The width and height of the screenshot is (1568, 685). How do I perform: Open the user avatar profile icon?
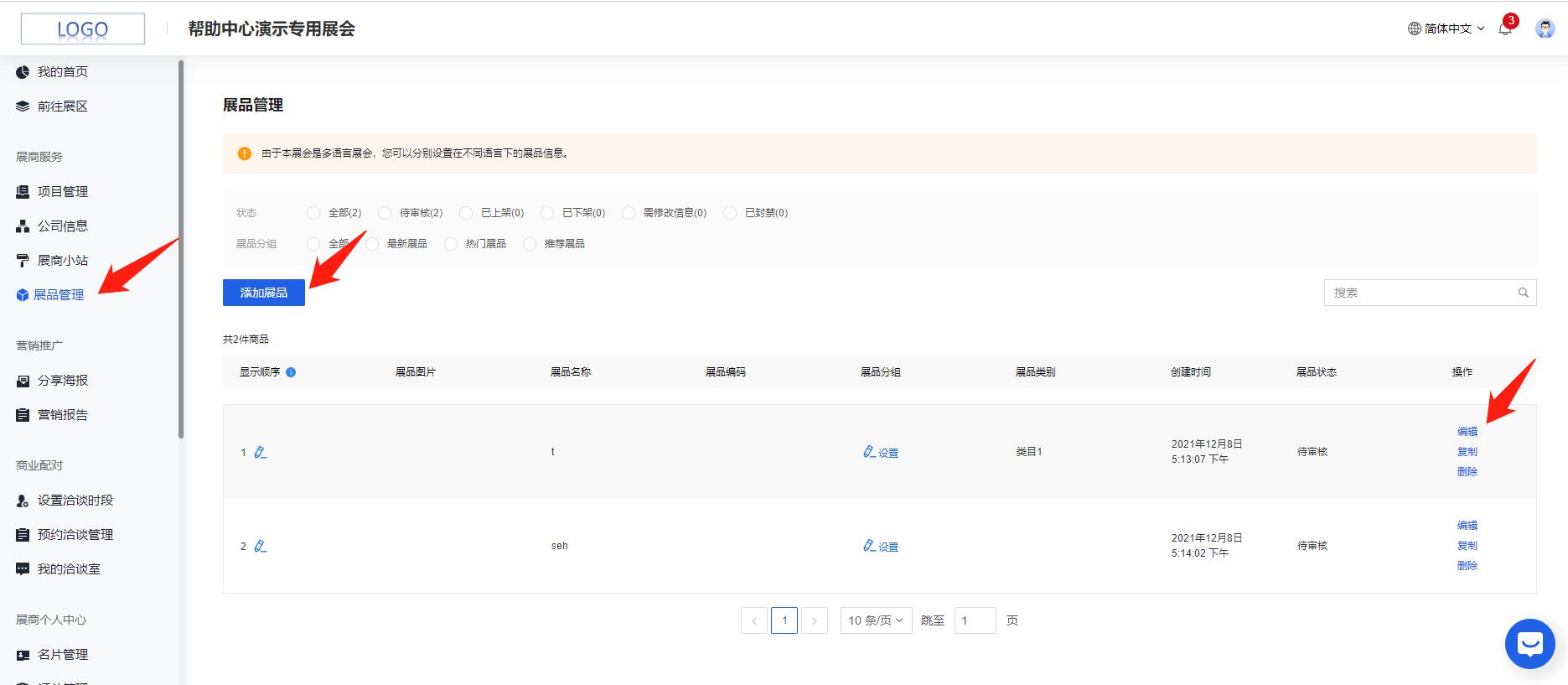(1545, 29)
